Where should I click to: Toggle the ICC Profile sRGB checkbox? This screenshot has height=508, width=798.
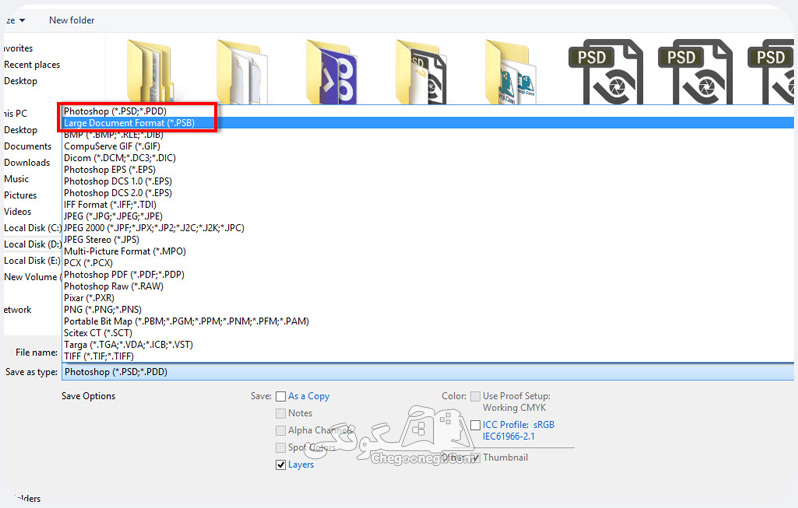[x=475, y=425]
